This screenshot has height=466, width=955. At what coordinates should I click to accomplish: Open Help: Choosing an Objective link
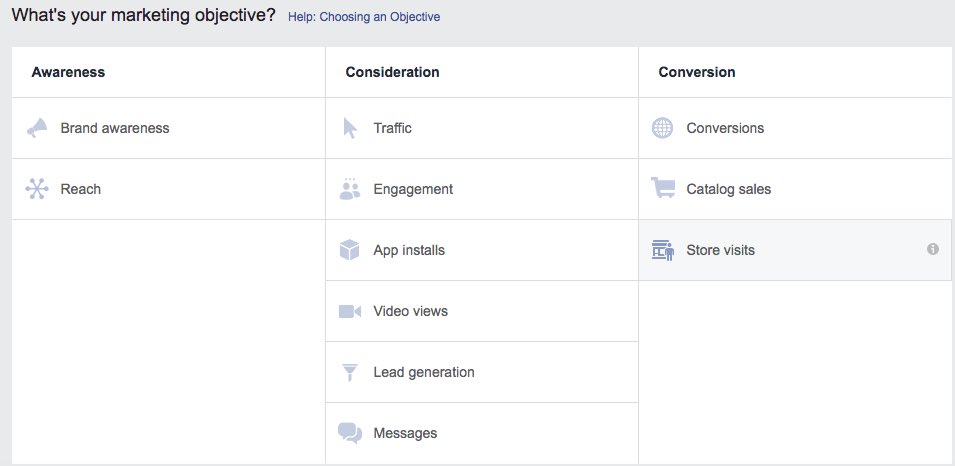tap(363, 17)
